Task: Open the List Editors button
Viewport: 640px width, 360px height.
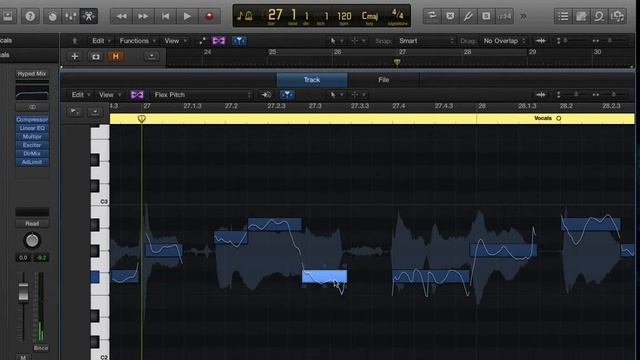Action: point(563,16)
